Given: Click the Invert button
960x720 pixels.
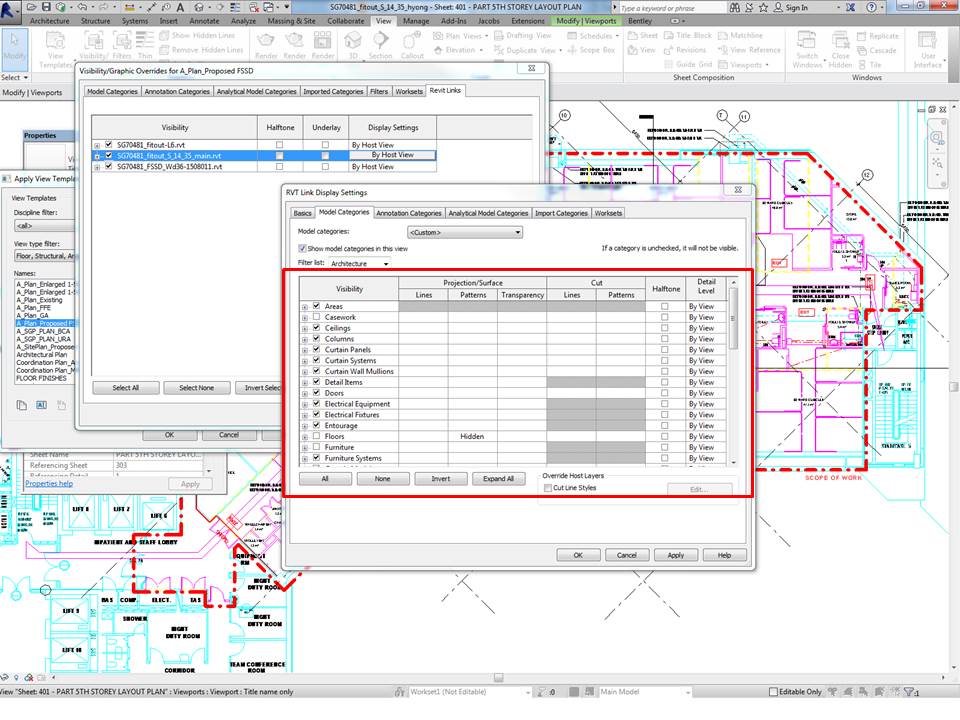Looking at the screenshot, I should 440,478.
